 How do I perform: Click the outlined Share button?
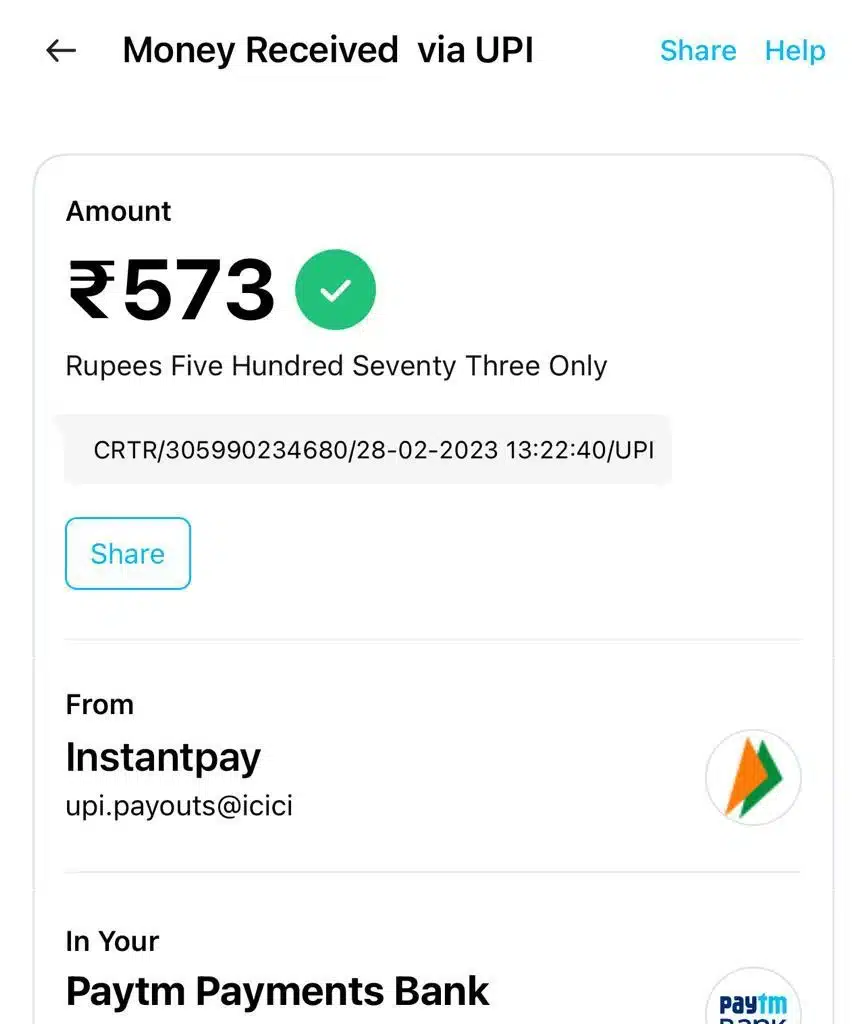128,553
